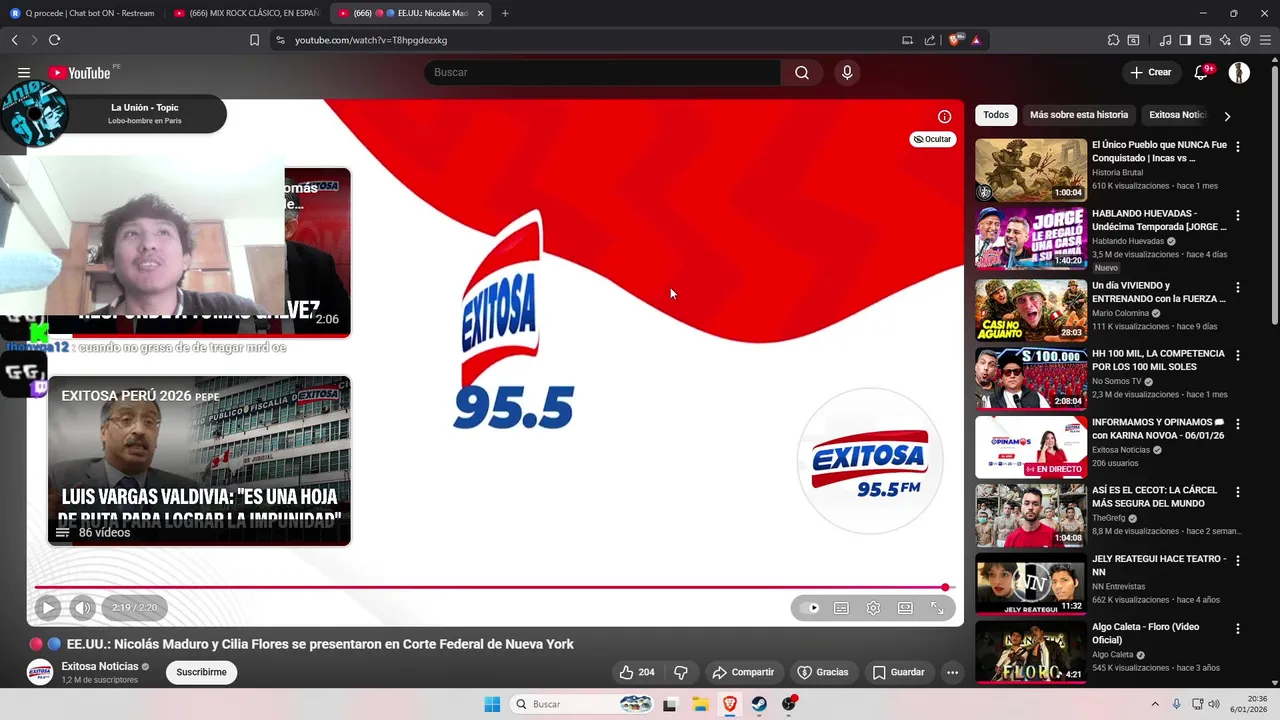Click the round Exitosa 95.5 FM channel watermark
The image size is (1280, 720).
(x=869, y=461)
